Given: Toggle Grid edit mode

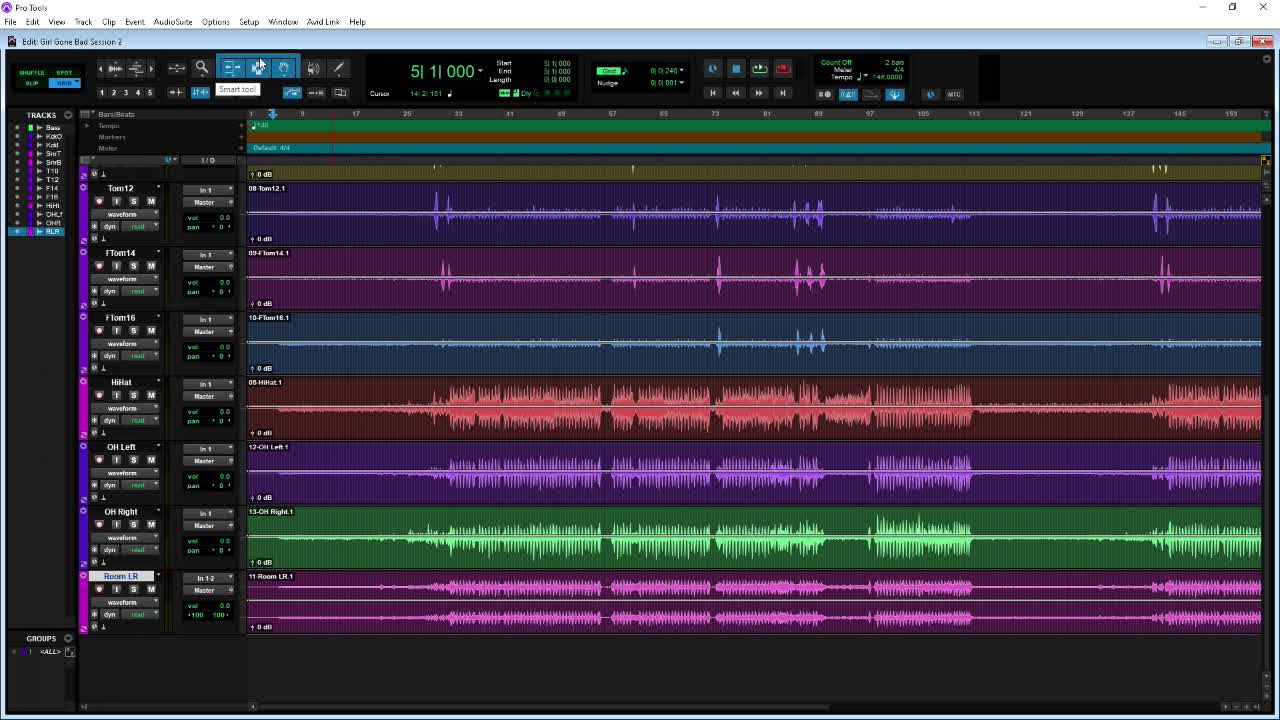Looking at the screenshot, I should point(64,83).
